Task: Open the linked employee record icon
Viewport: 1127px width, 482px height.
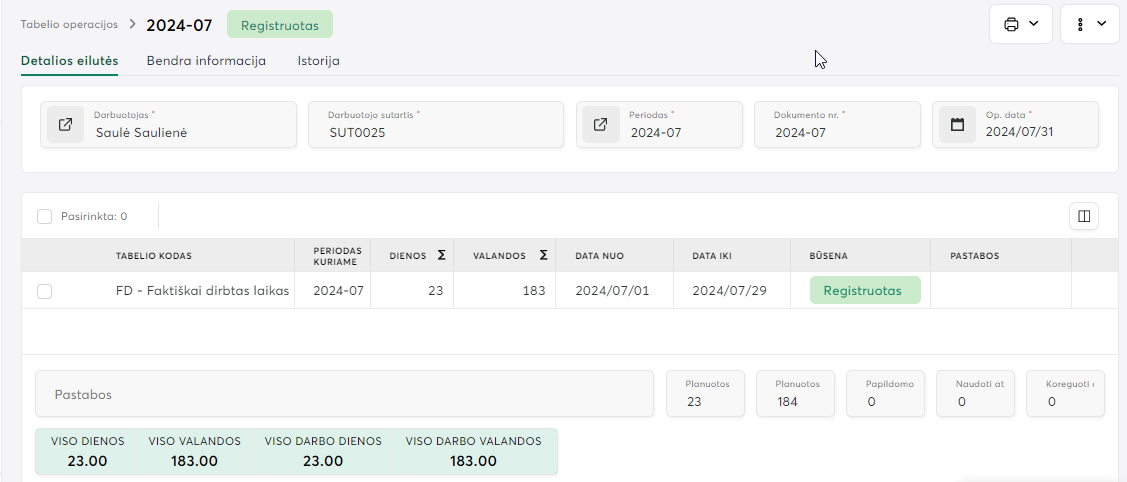Action: (65, 125)
